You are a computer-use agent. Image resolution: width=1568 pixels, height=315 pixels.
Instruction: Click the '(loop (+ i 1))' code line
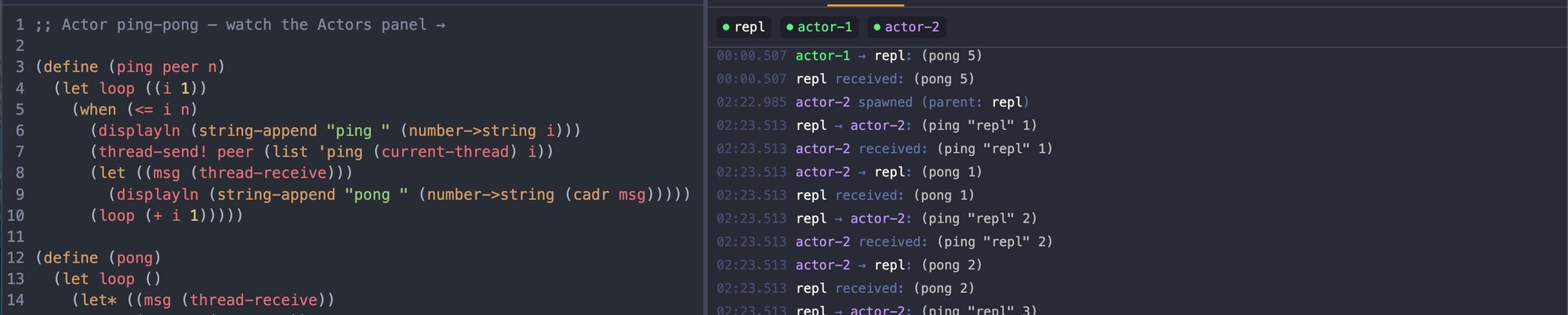click(x=167, y=215)
